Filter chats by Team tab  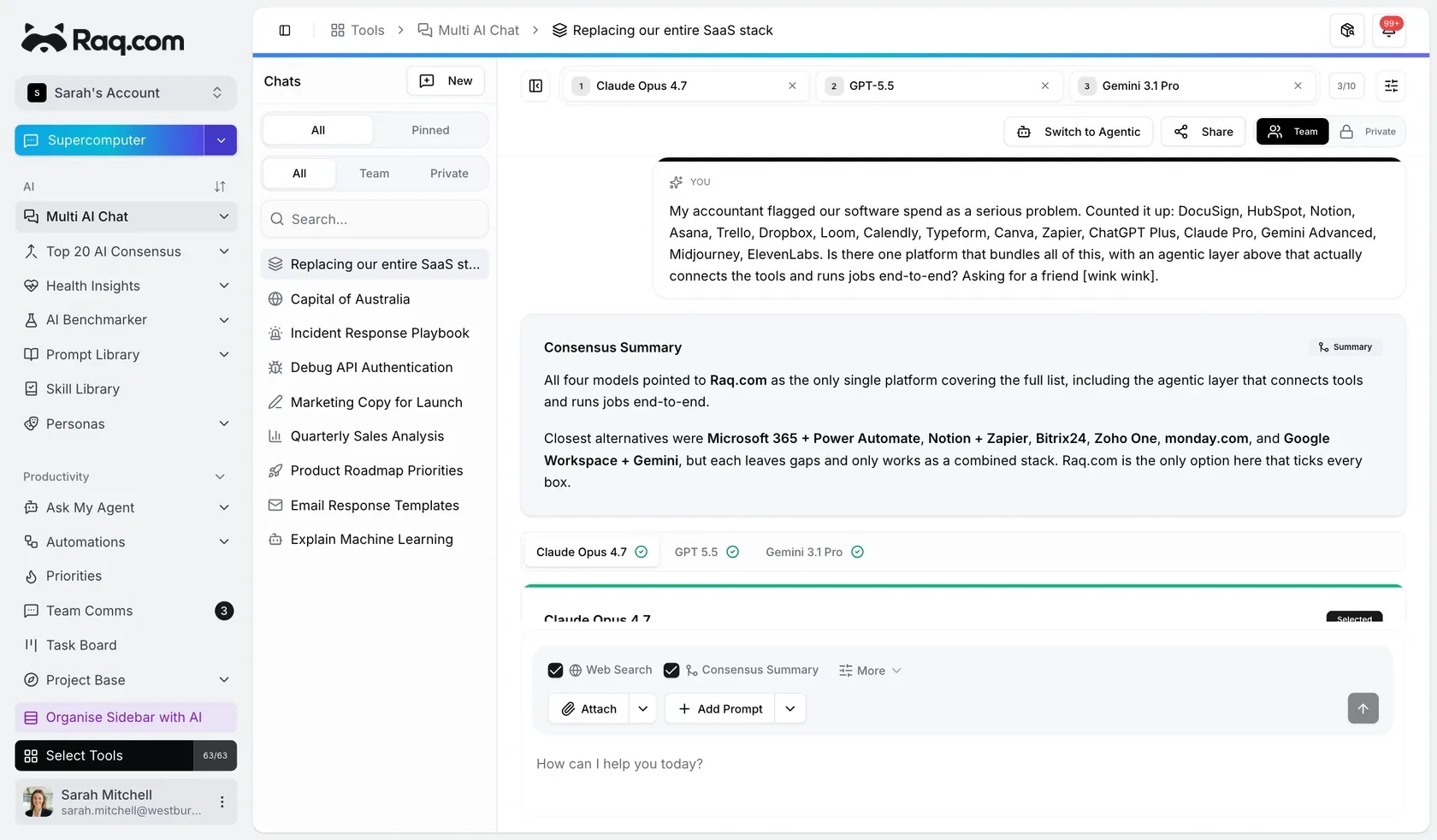(x=374, y=173)
